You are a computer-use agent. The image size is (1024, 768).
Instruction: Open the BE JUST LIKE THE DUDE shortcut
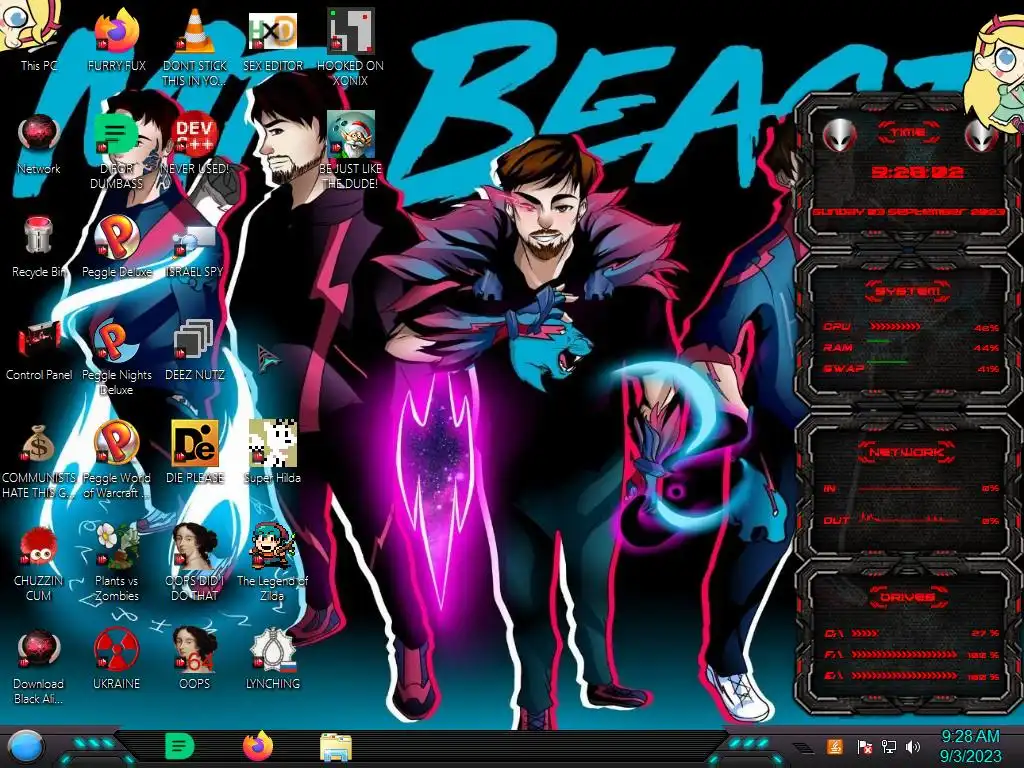tap(350, 150)
